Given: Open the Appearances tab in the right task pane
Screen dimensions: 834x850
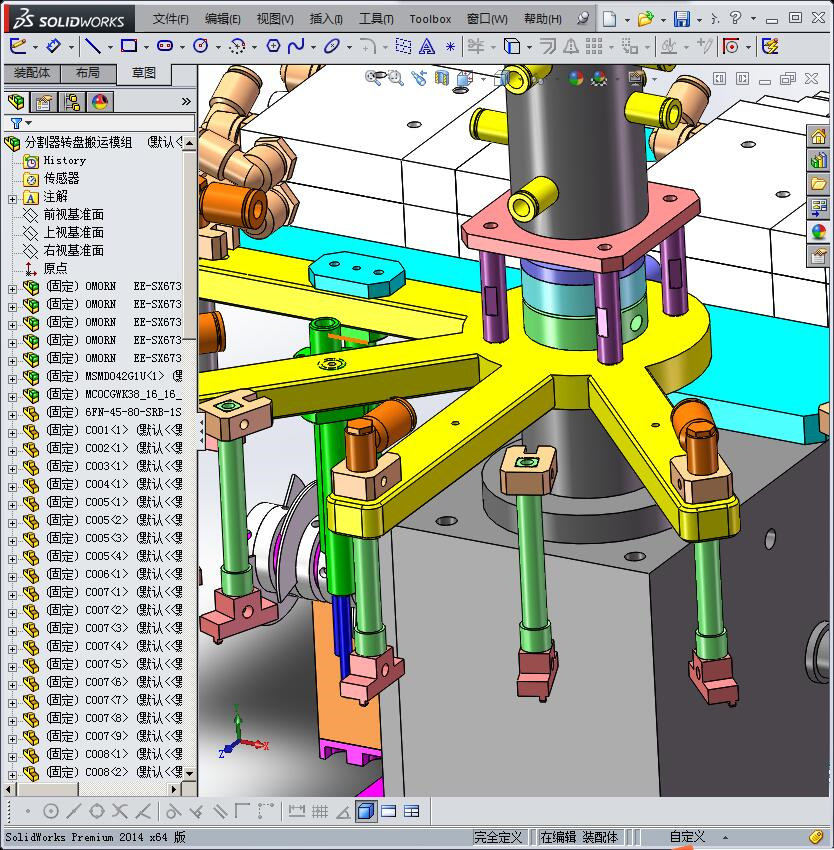Looking at the screenshot, I should coord(818,233).
